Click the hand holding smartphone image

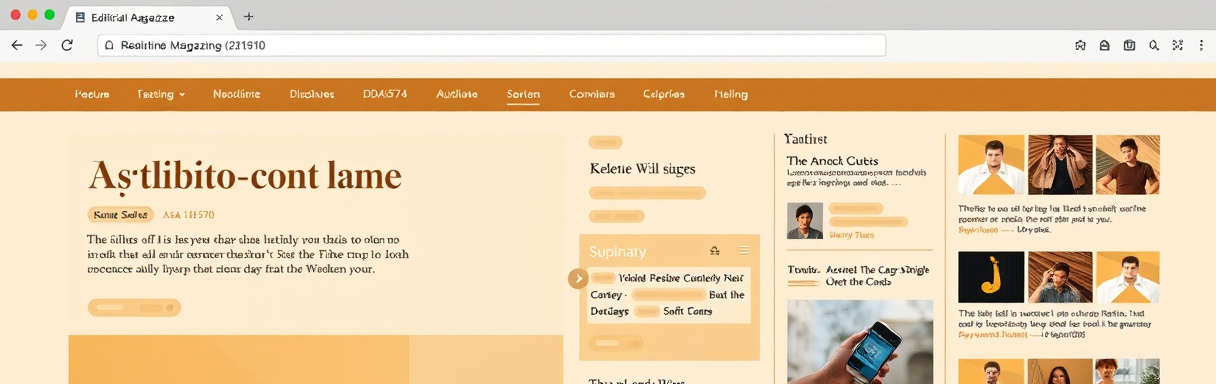(860, 341)
